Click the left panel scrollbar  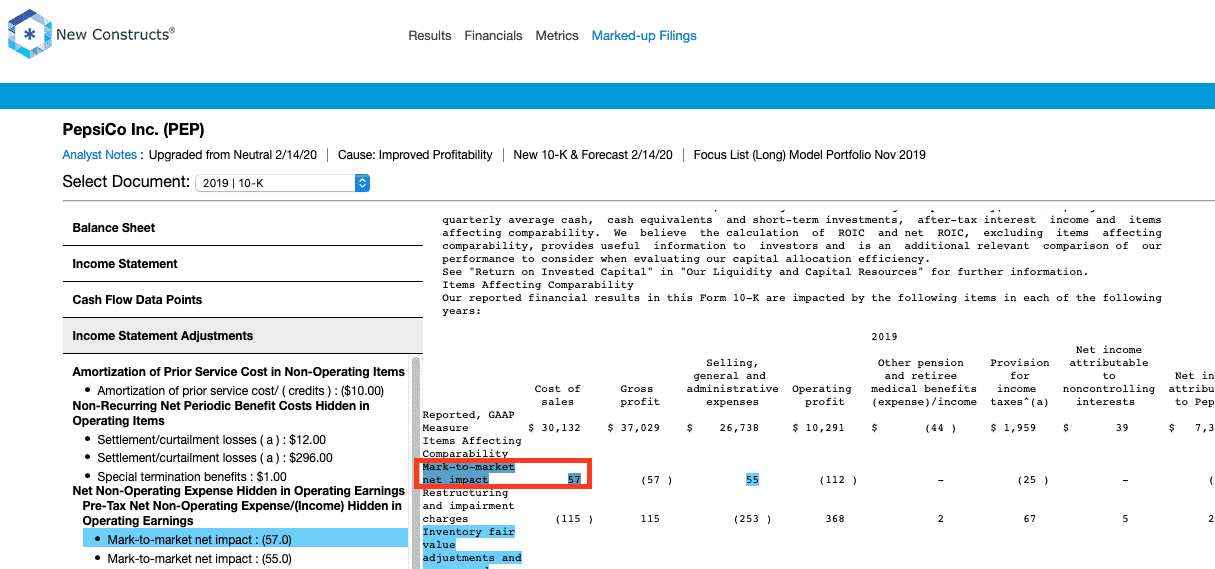click(416, 461)
